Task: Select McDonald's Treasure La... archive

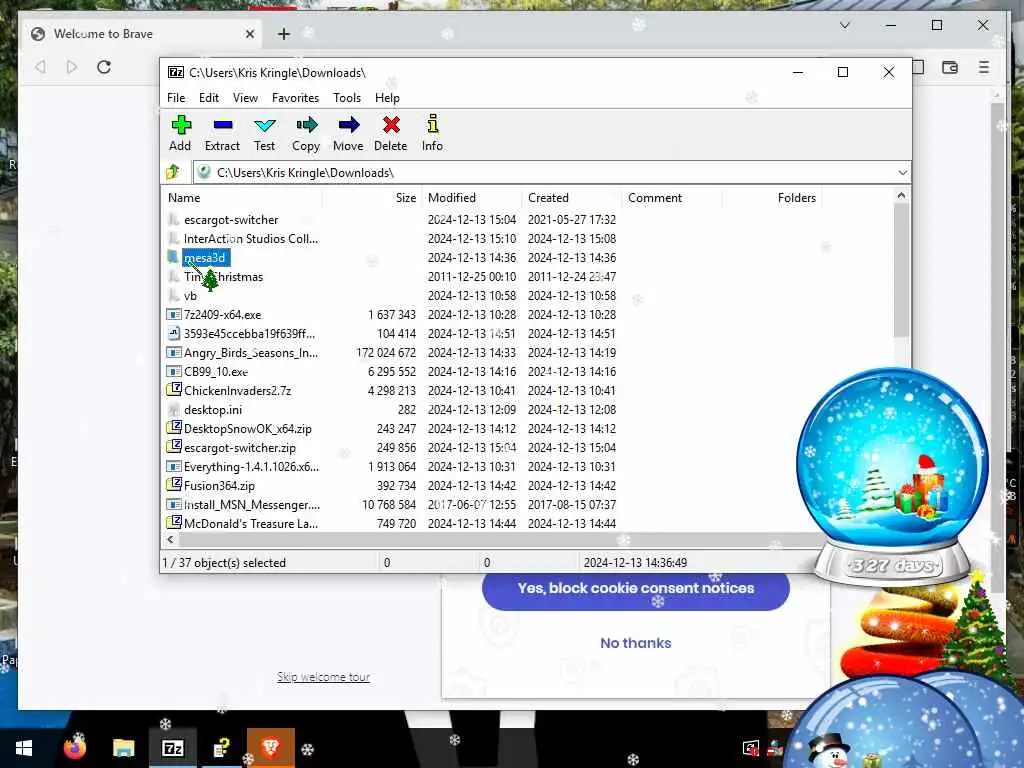Action: [251, 524]
